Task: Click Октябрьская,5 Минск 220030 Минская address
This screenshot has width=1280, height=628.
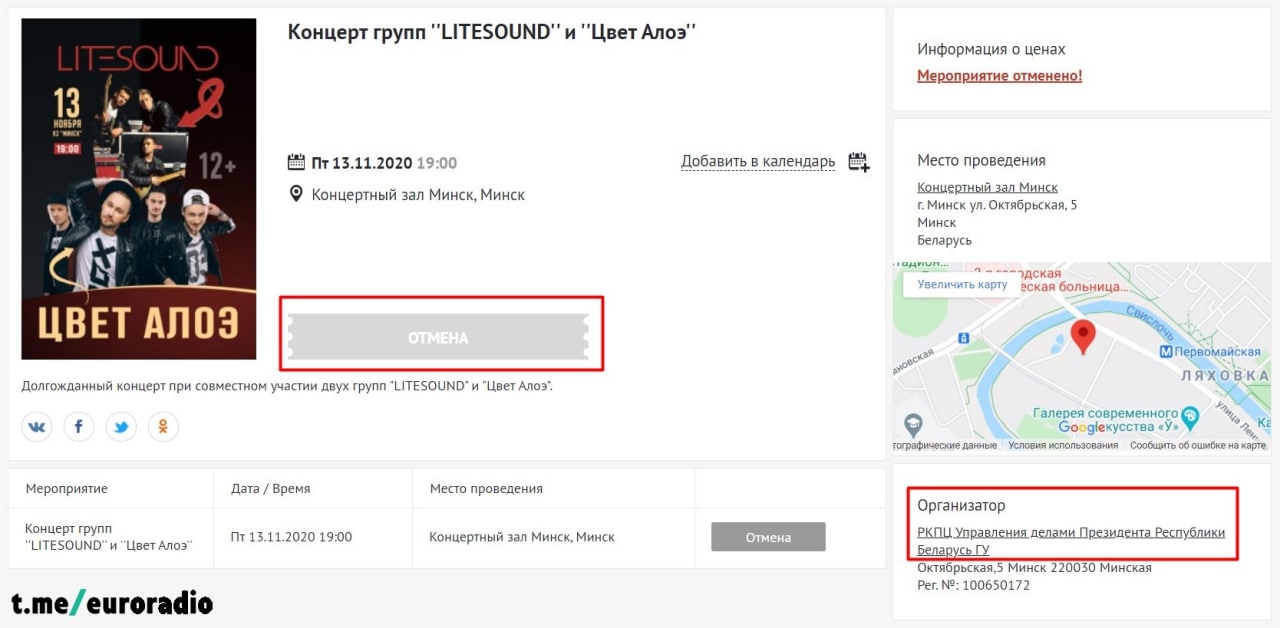Action: (x=1034, y=567)
